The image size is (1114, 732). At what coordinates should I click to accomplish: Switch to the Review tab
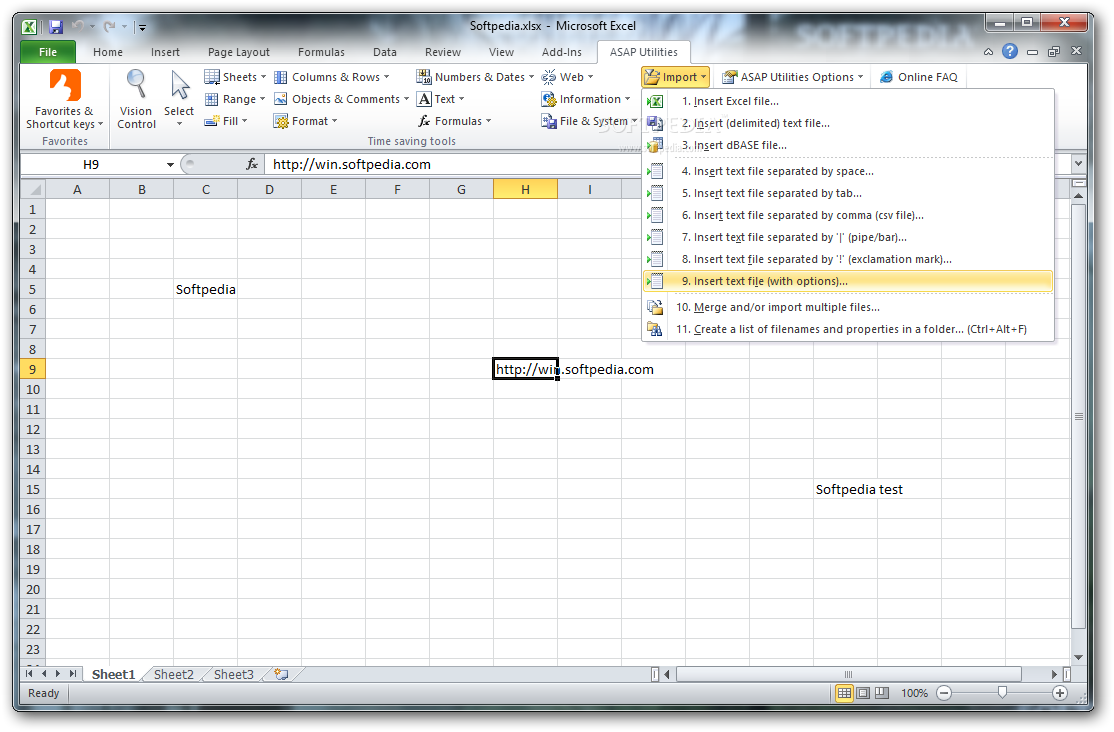tap(443, 52)
